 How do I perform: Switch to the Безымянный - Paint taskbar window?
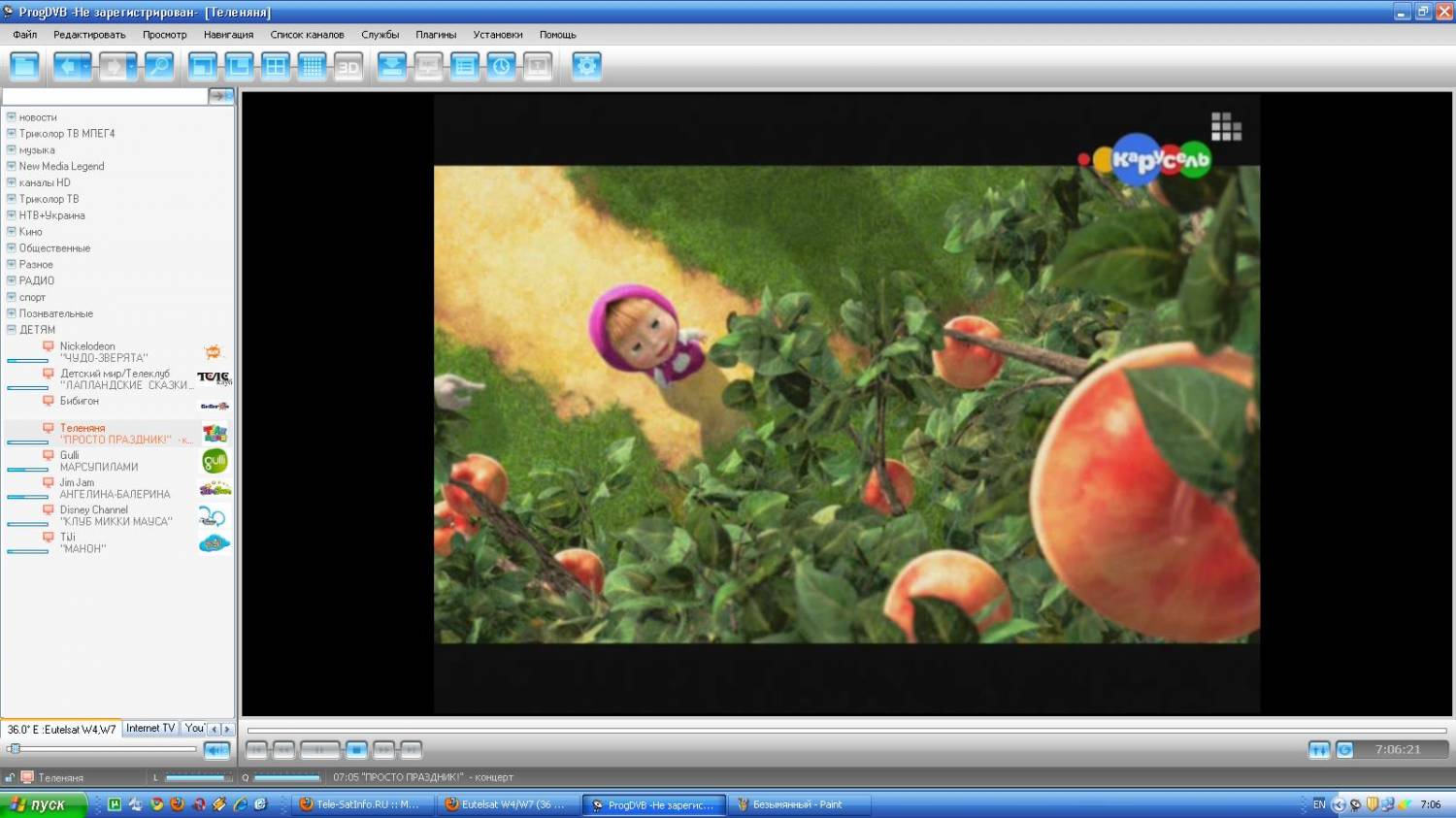click(x=801, y=804)
